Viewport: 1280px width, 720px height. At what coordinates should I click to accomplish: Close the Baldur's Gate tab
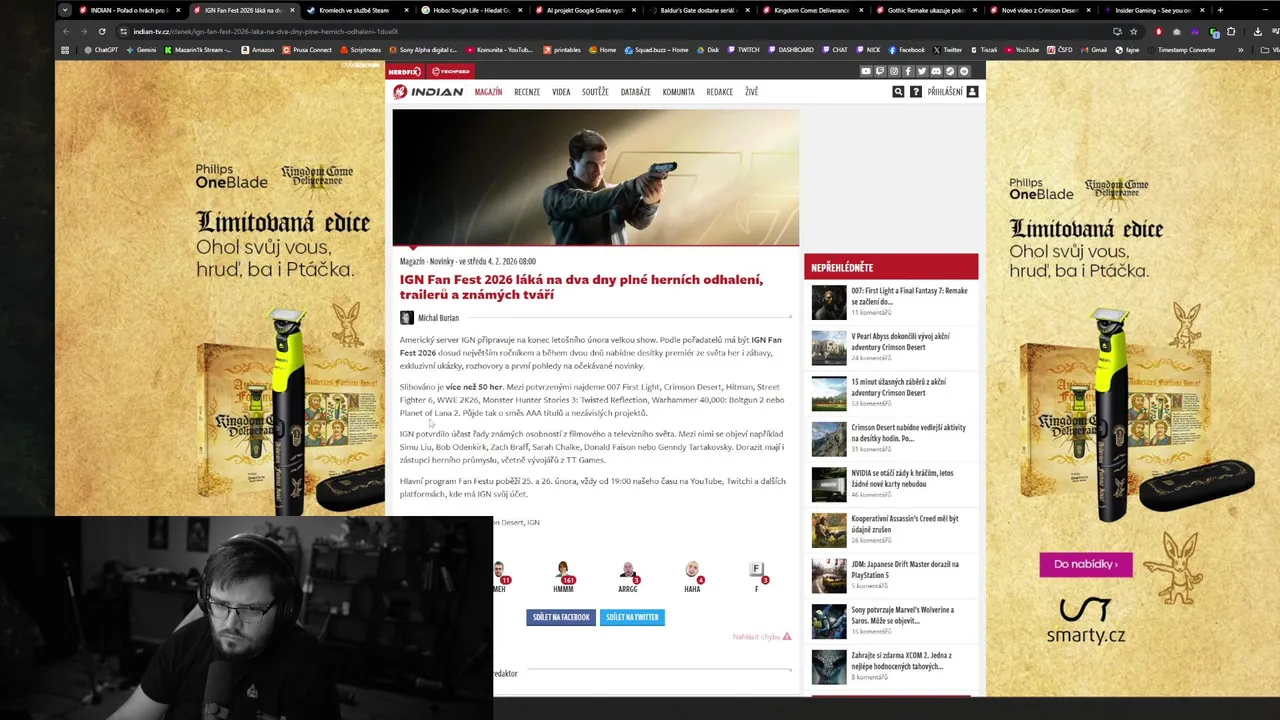click(747, 10)
